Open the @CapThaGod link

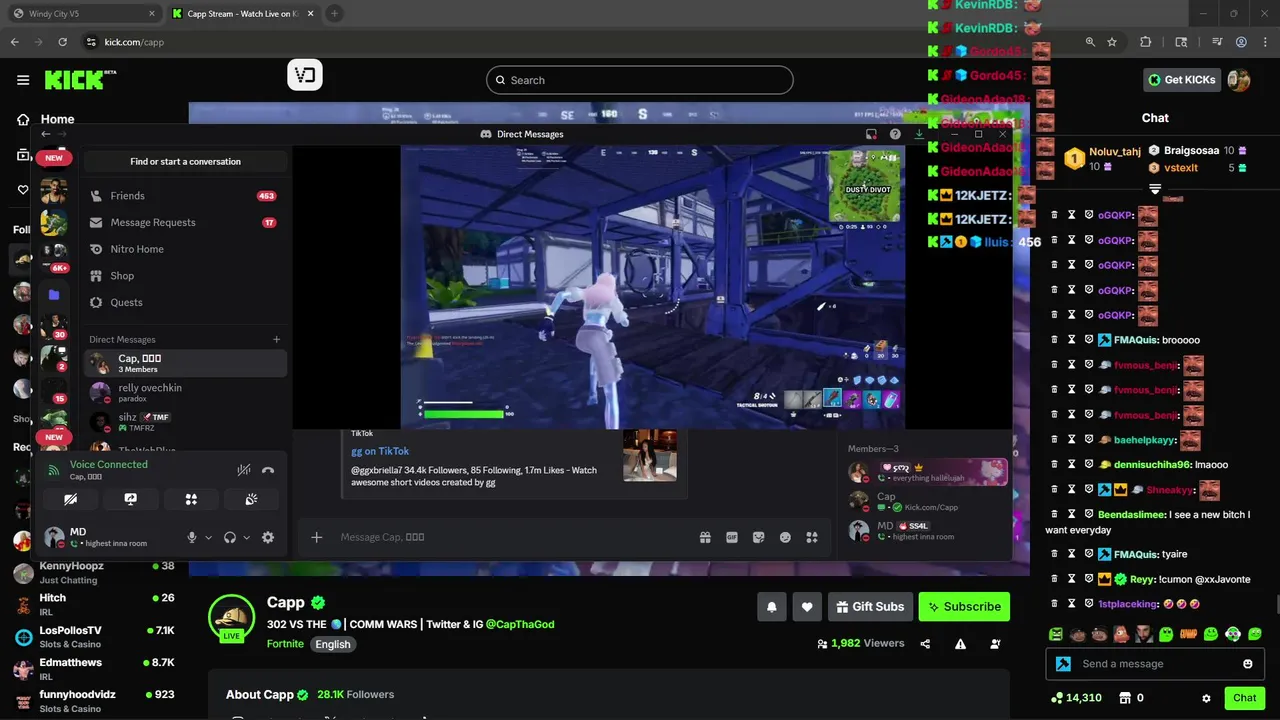(520, 624)
